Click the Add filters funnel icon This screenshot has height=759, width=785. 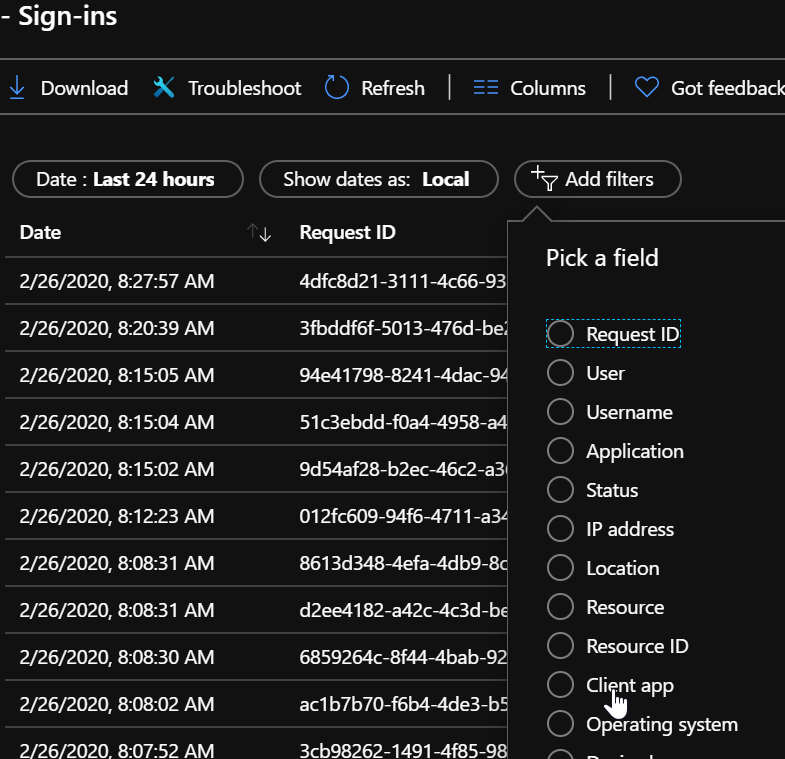544,179
